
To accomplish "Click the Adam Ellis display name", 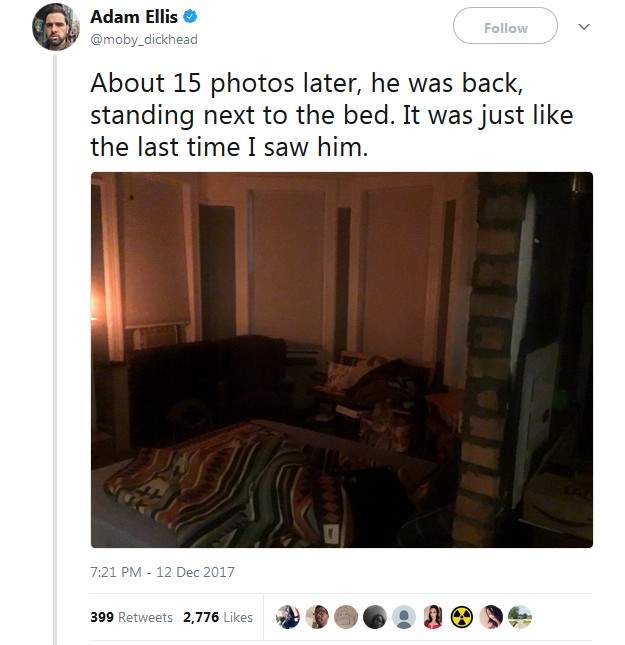I will coord(134,17).
